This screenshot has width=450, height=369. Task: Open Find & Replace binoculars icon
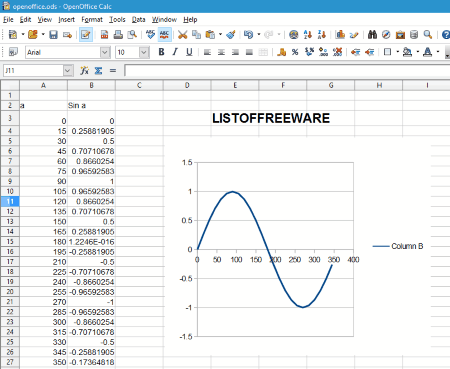pyautogui.click(x=372, y=34)
